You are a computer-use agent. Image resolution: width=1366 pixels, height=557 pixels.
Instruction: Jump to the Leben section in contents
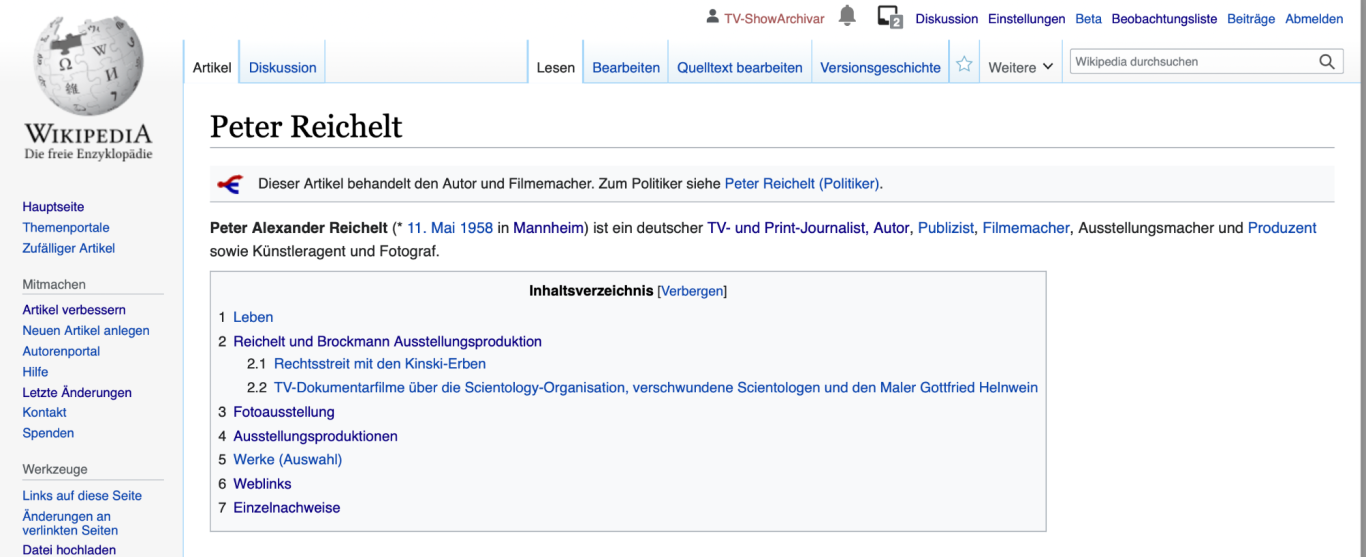pos(253,317)
